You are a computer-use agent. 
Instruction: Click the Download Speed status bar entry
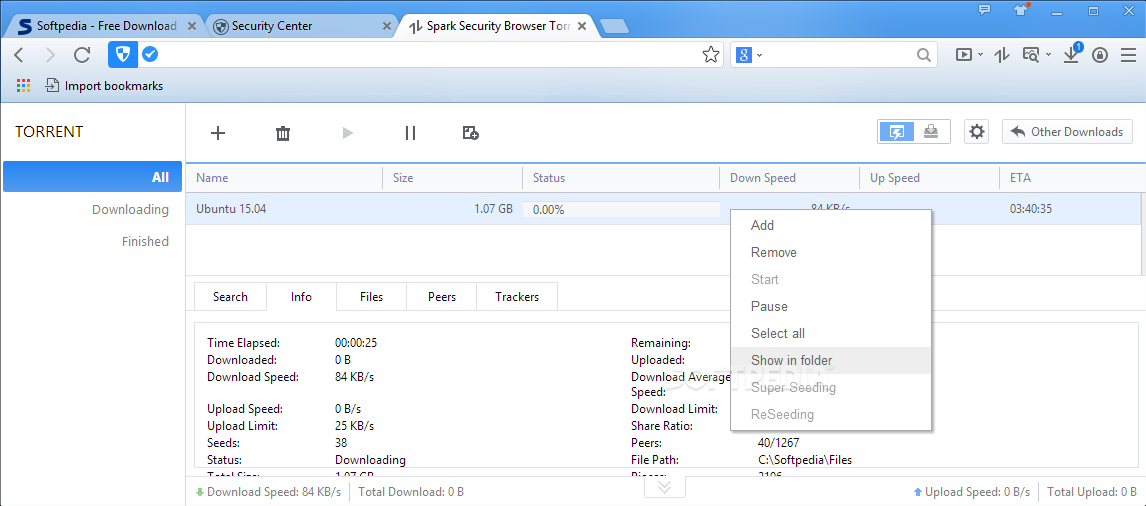click(268, 492)
